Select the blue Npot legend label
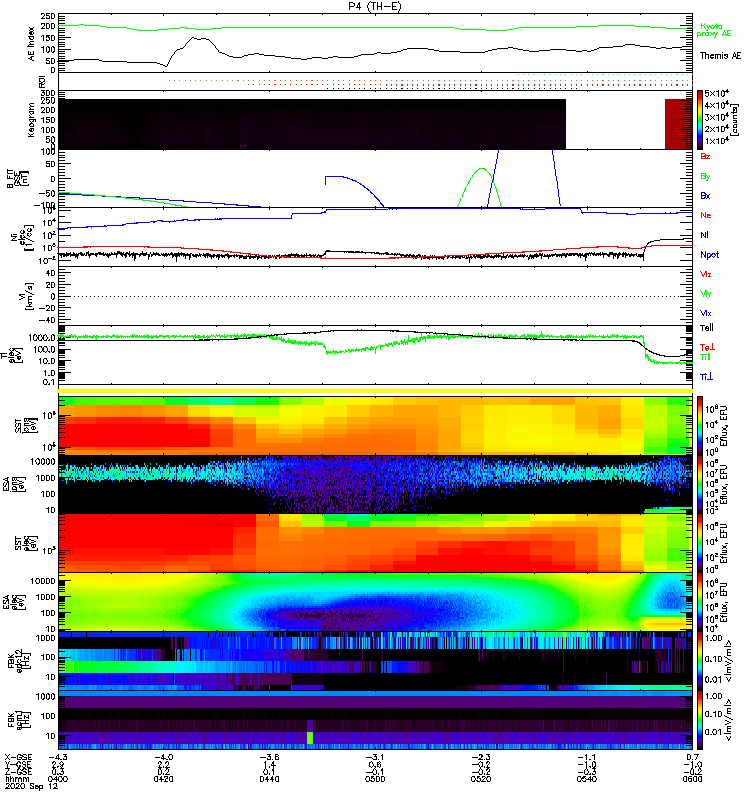 point(710,255)
